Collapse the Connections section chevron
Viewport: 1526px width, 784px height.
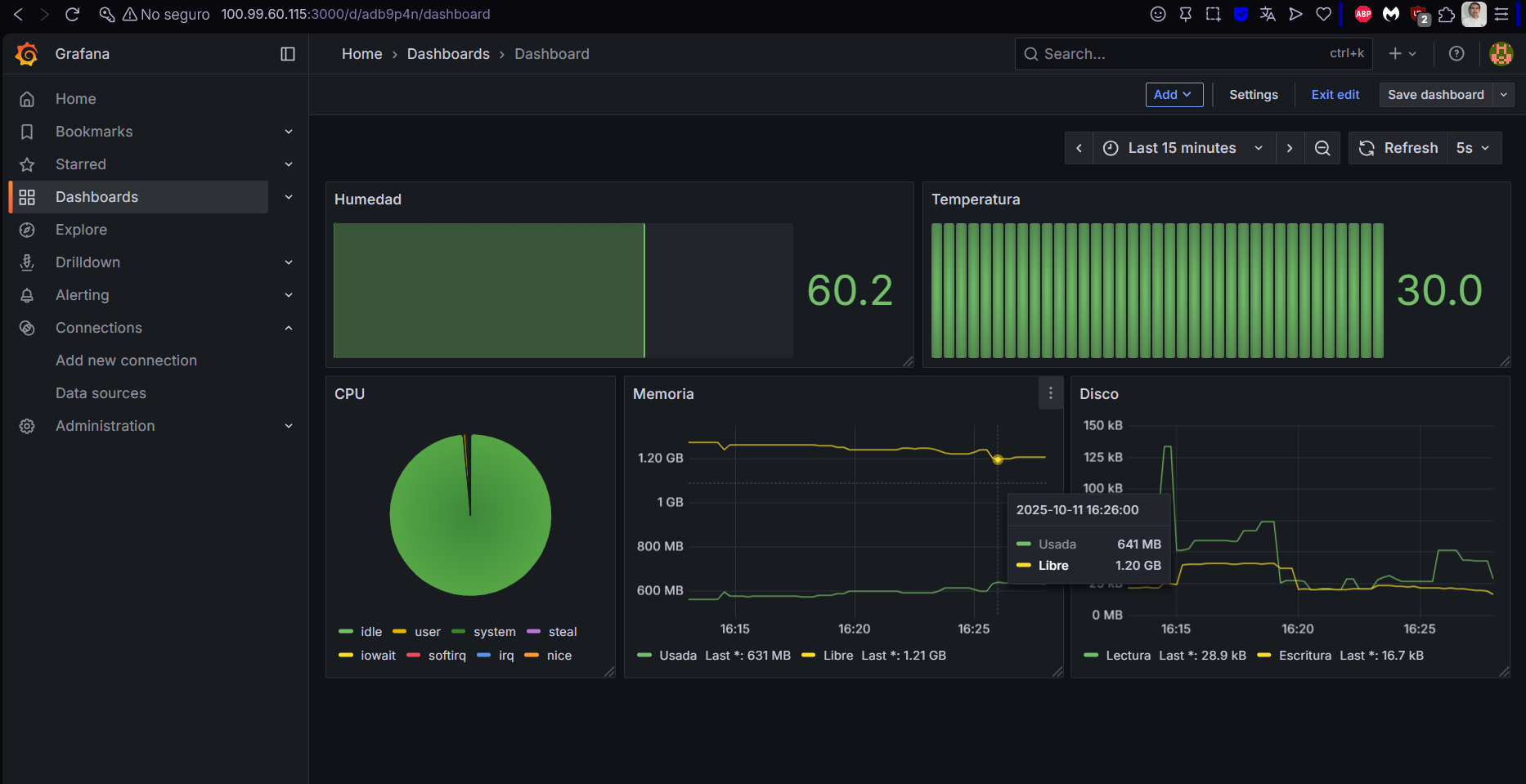click(289, 328)
